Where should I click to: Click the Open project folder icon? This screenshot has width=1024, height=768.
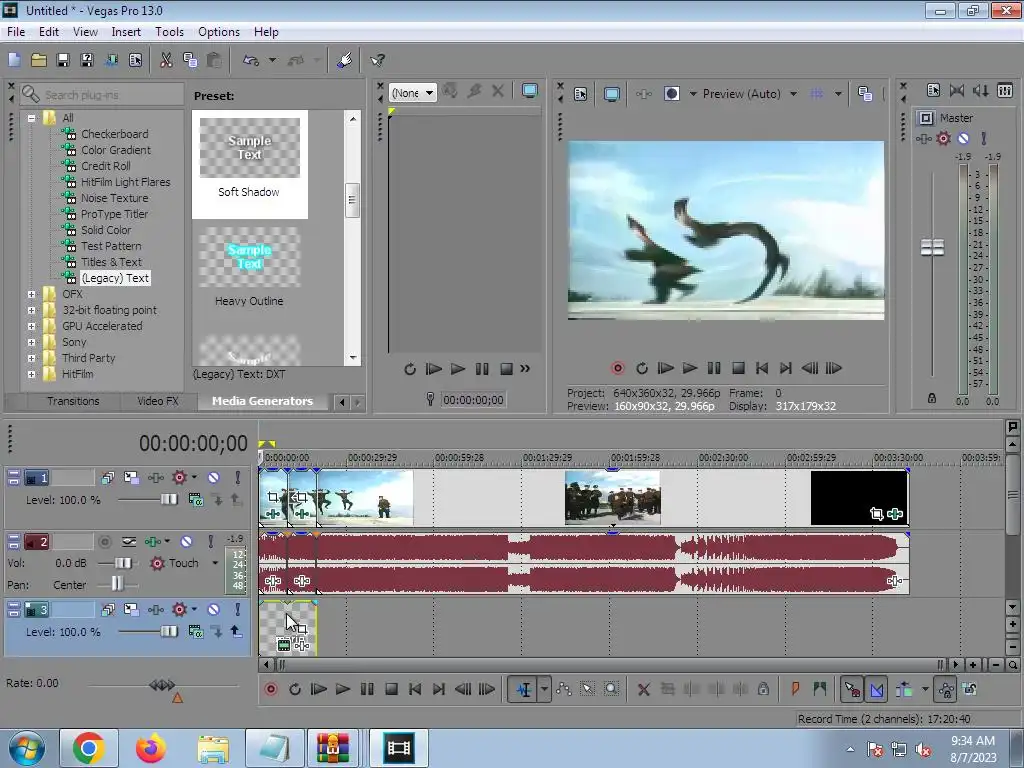[38, 60]
